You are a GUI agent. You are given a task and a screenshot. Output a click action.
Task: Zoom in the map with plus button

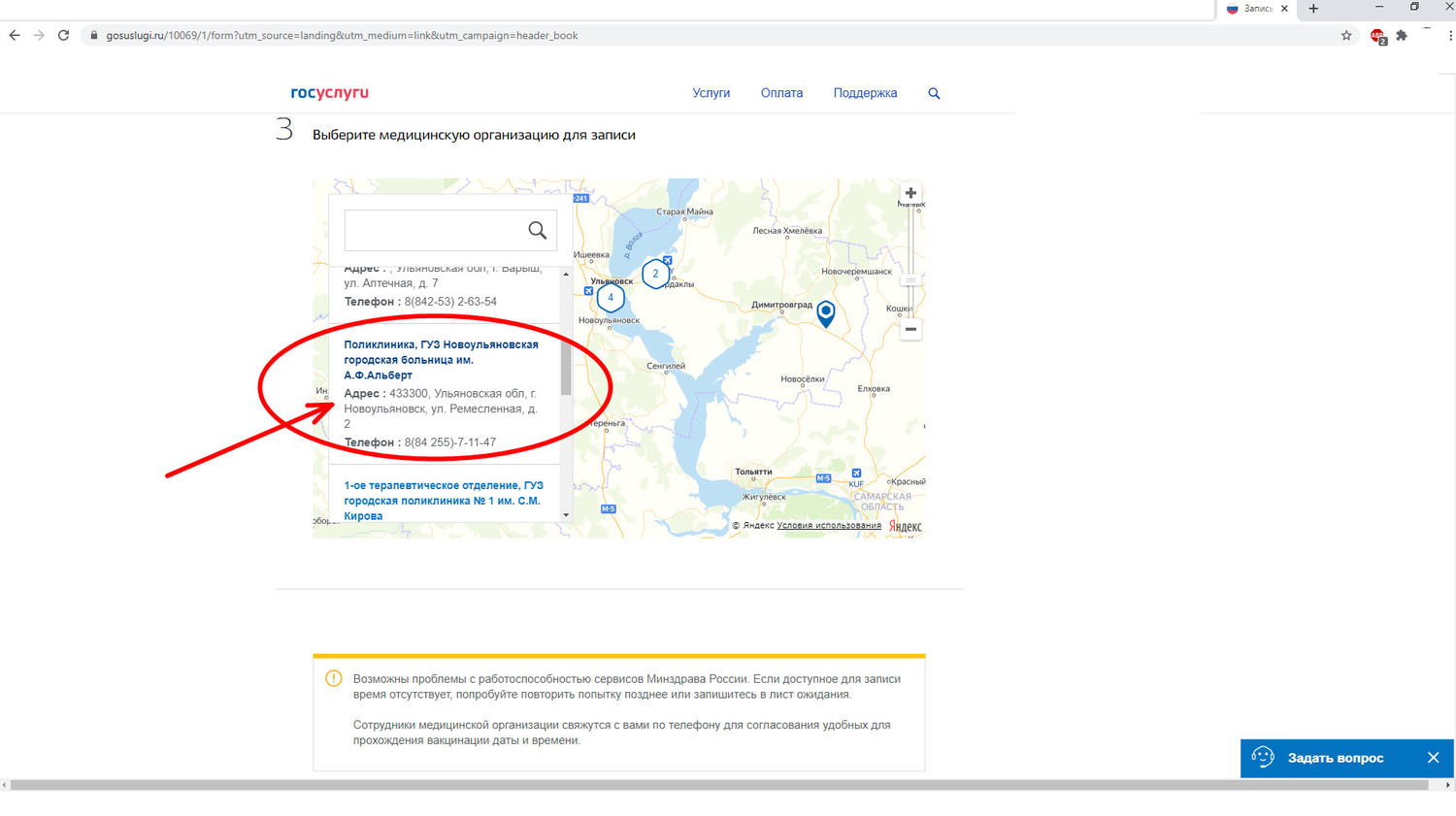pos(910,193)
